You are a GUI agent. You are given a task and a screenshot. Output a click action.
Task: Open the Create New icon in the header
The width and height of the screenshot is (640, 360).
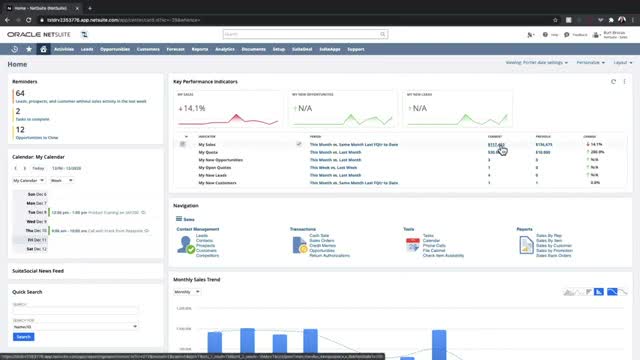tap(530, 35)
